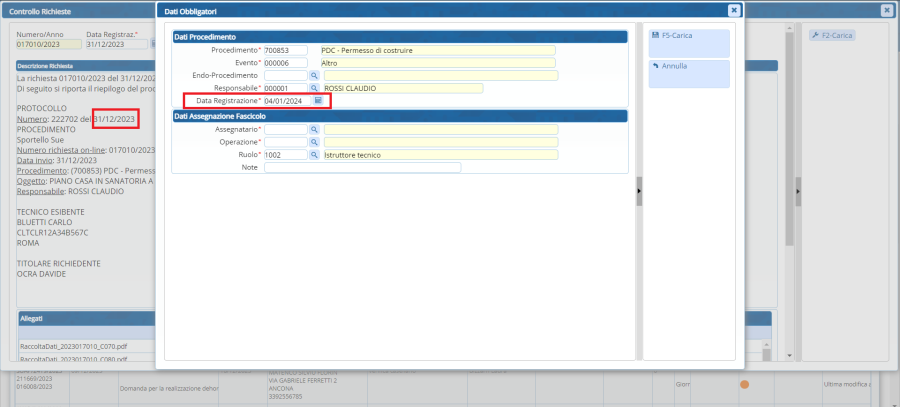
Task: Click the empty Assegnatario code field
Action: click(285, 130)
